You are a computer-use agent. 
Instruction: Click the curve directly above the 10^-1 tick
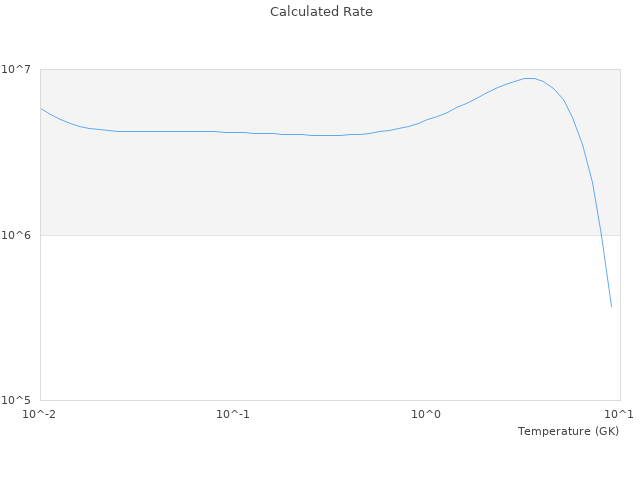[233, 132]
